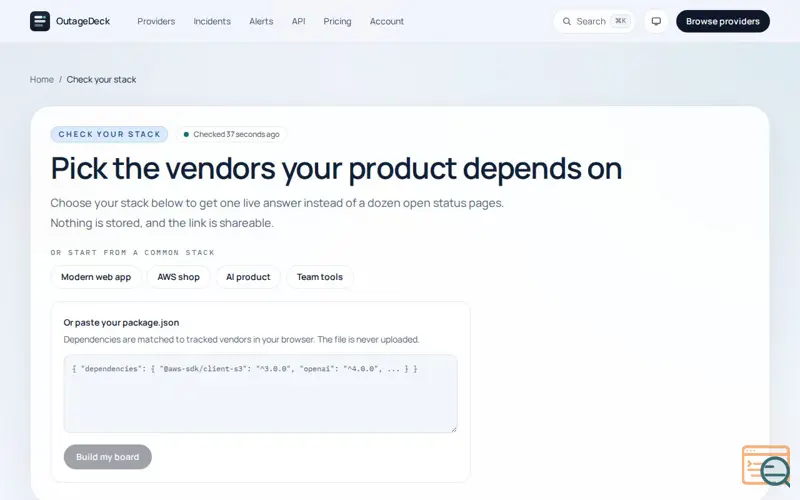Click the Check your stack breadcrumb
This screenshot has height=500, width=800.
coord(102,80)
